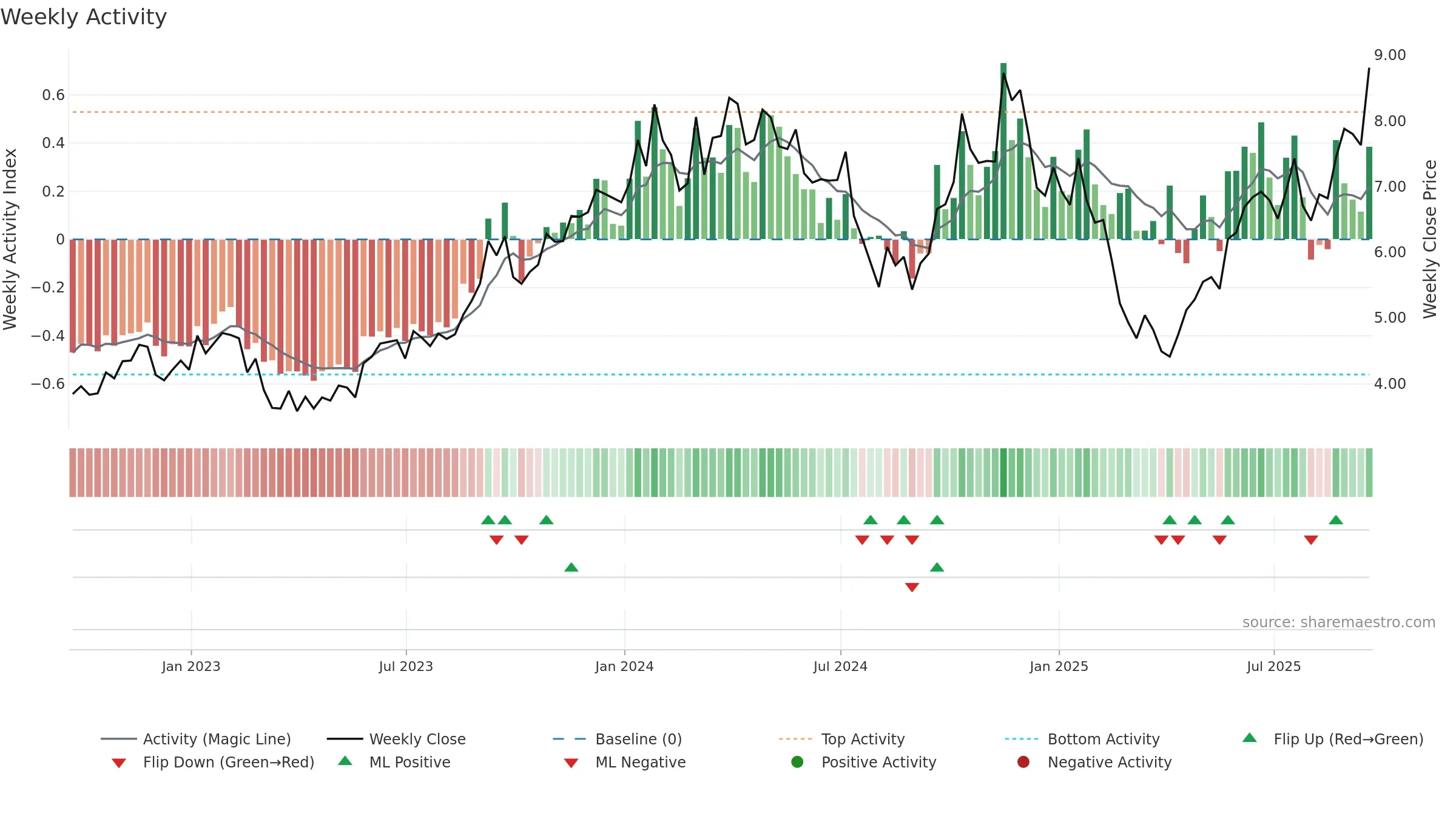The image size is (1456, 819).
Task: Click the Weekly Activity Index axis title
Action: point(10,239)
